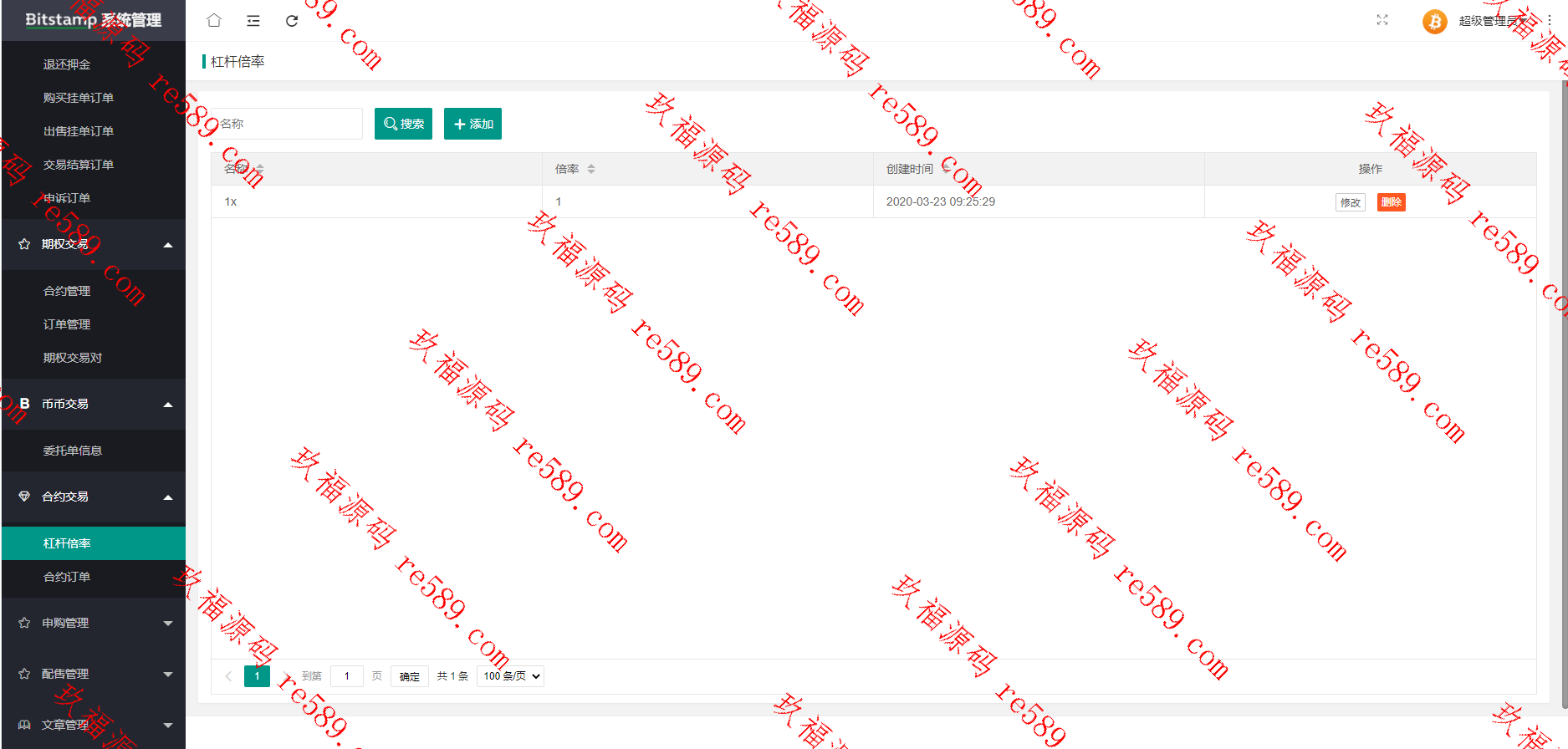Click the orange 删除 button for 1x row
1568x749 pixels.
tap(1391, 202)
